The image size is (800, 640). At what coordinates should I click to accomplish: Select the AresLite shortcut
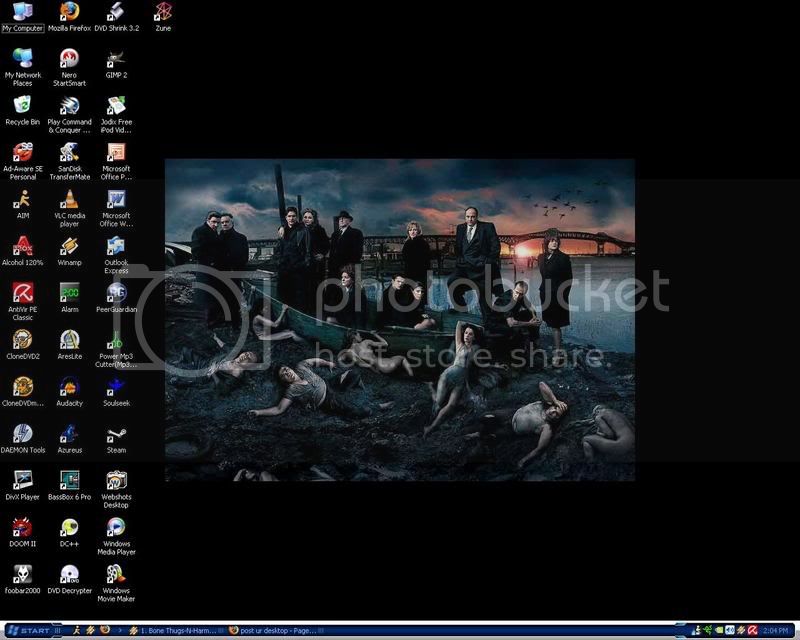[x=69, y=345]
